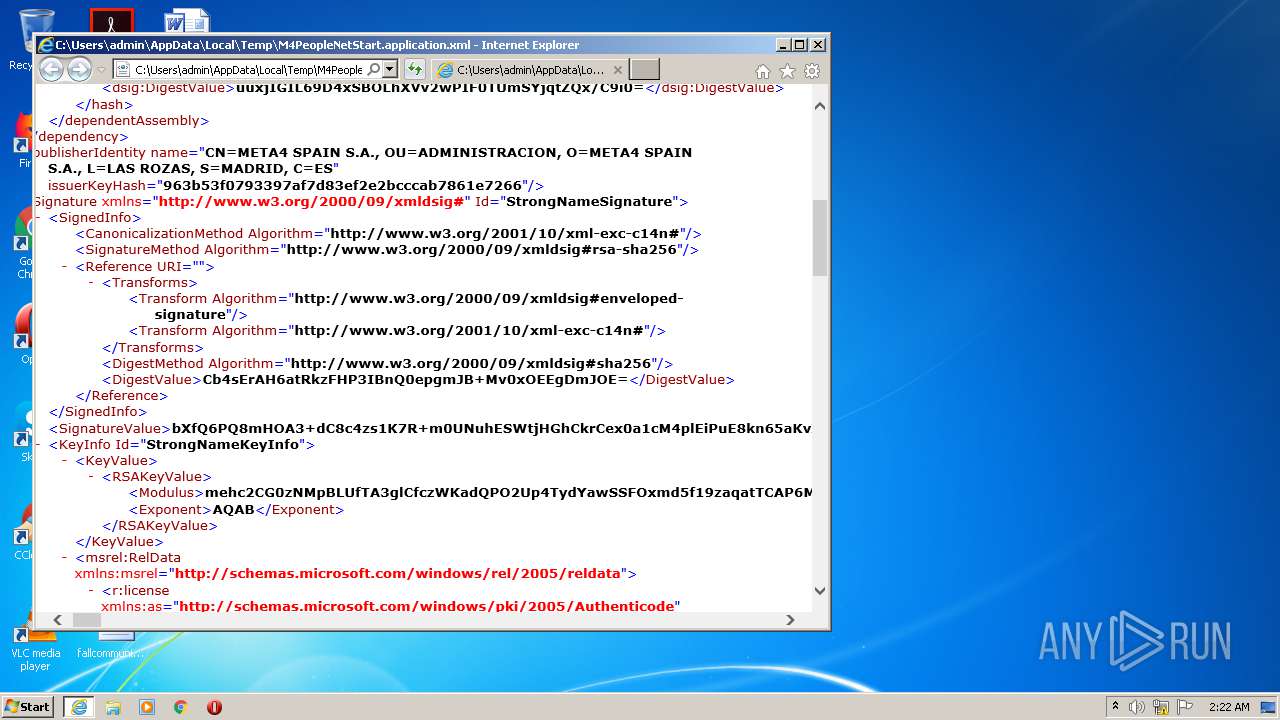The height and width of the screenshot is (720, 1280).
Task: Launch Chrome from the taskbar
Action: (180, 706)
